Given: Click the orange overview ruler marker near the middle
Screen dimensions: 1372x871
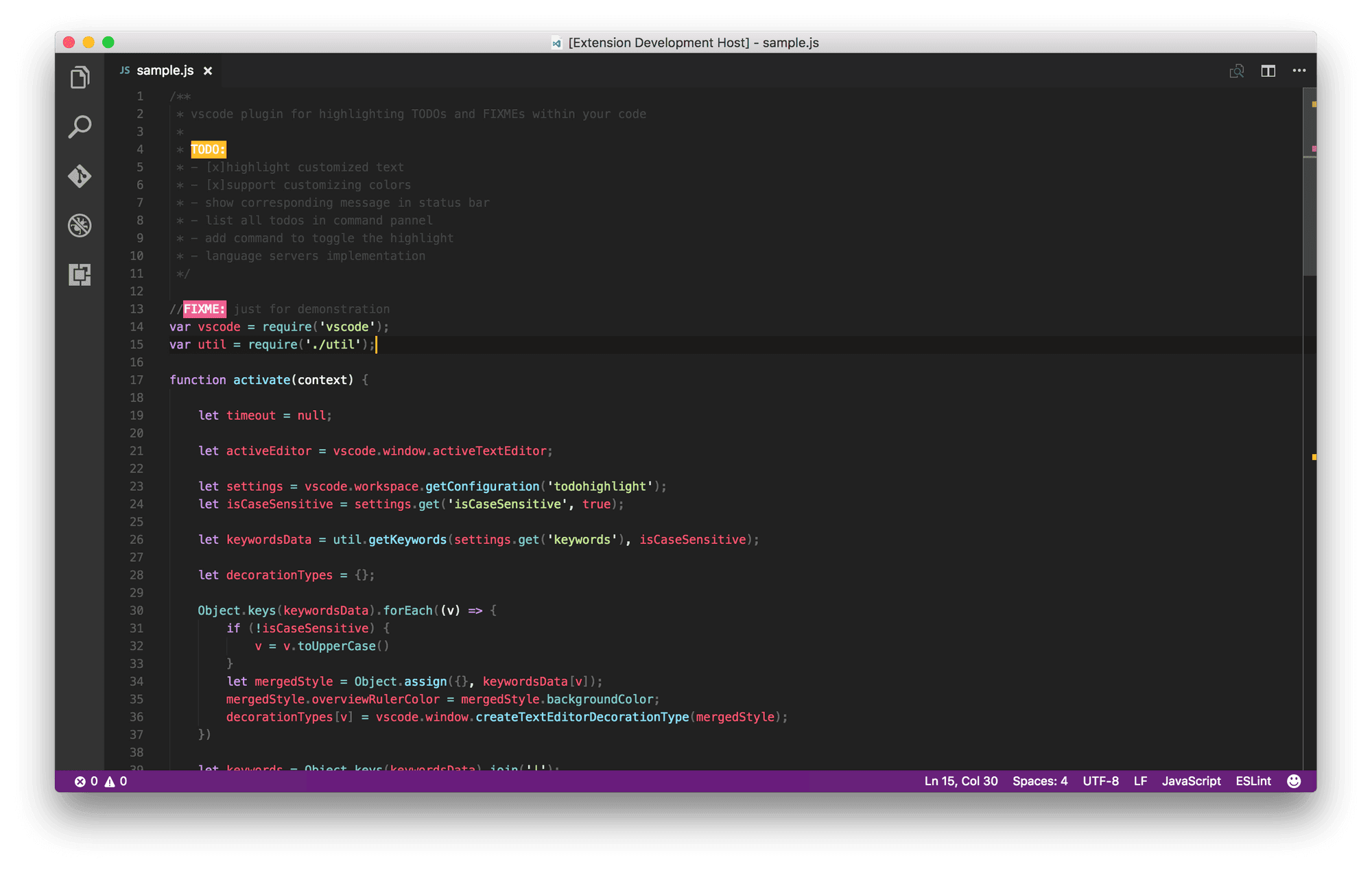Looking at the screenshot, I should click(1314, 457).
